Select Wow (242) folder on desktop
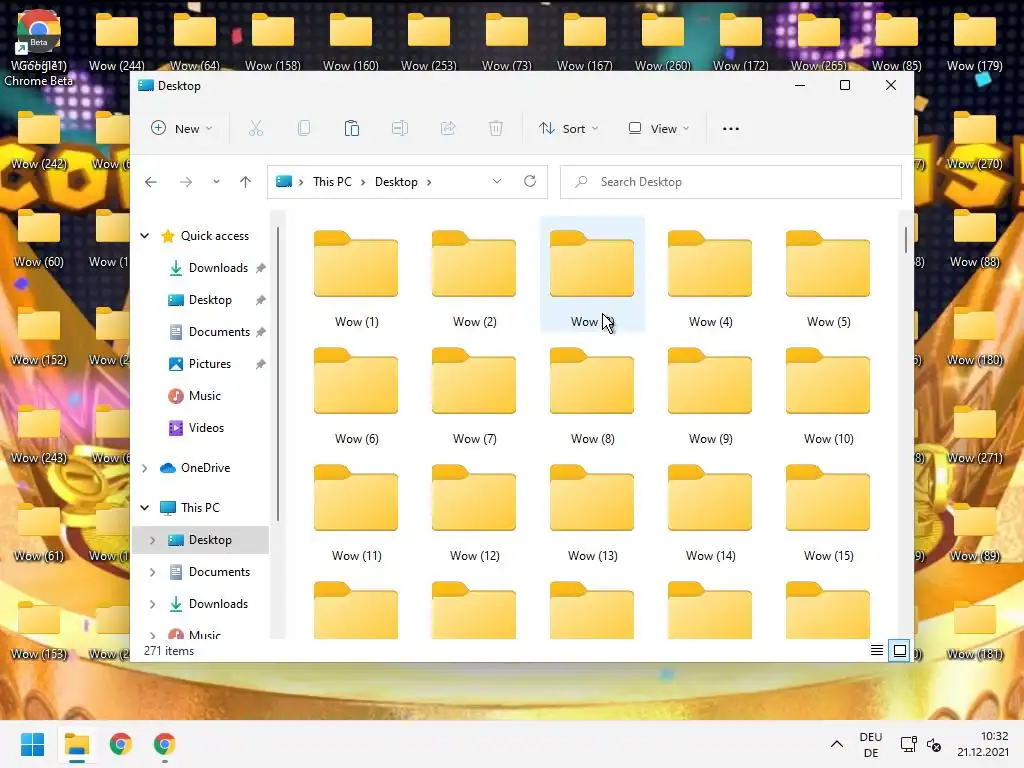1024x768 pixels. click(39, 138)
